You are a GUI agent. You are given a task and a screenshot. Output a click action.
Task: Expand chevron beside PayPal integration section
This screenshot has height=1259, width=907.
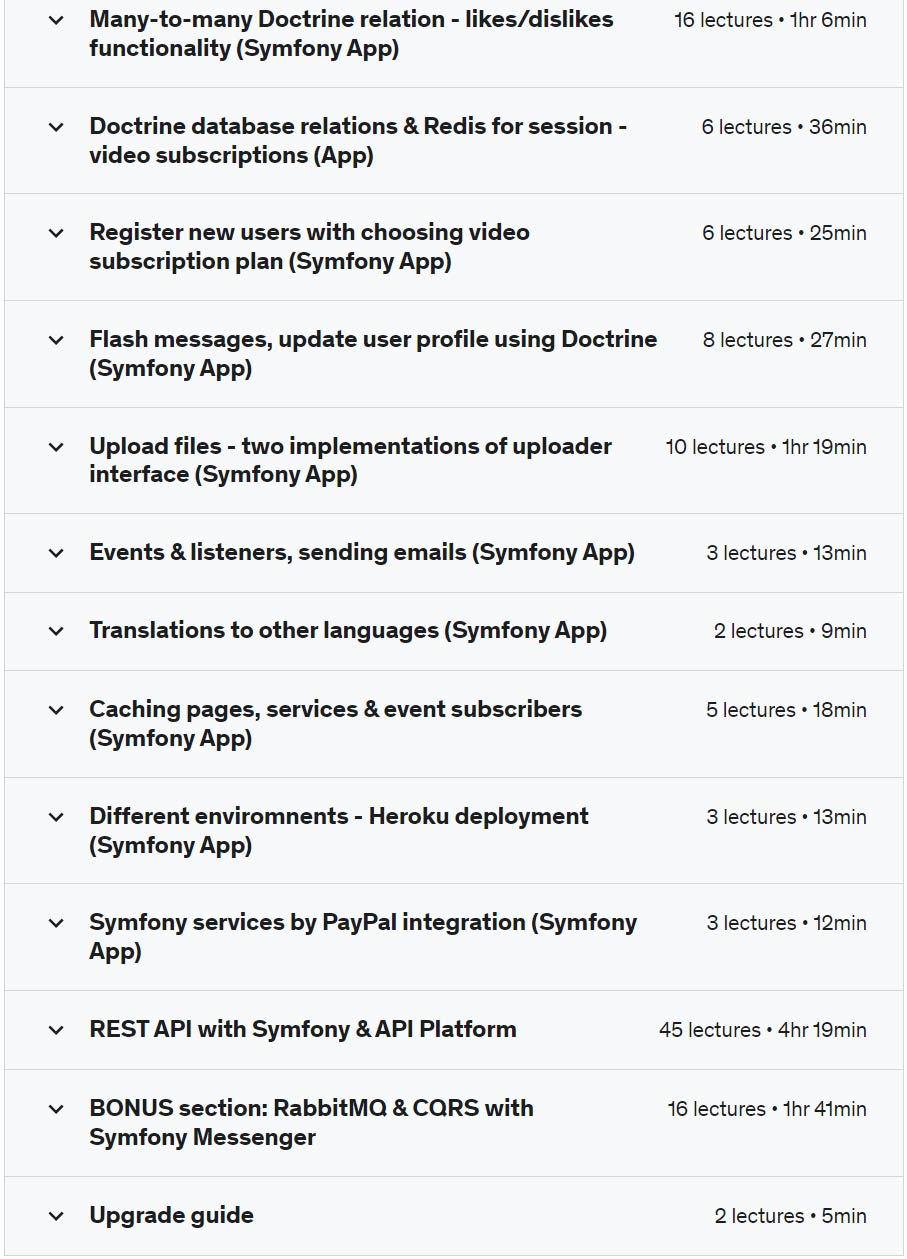(56, 923)
